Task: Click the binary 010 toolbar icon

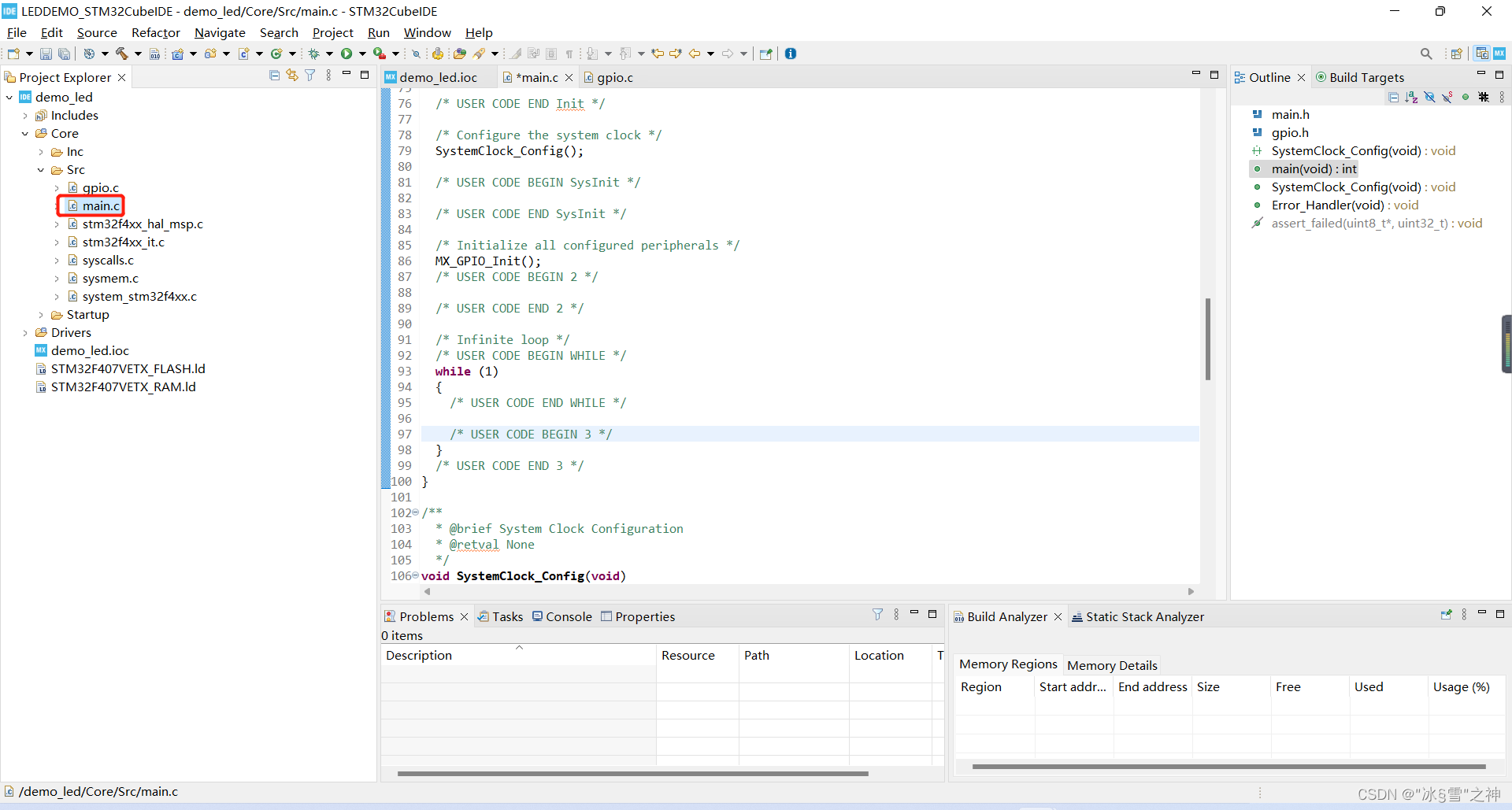Action: (x=155, y=54)
